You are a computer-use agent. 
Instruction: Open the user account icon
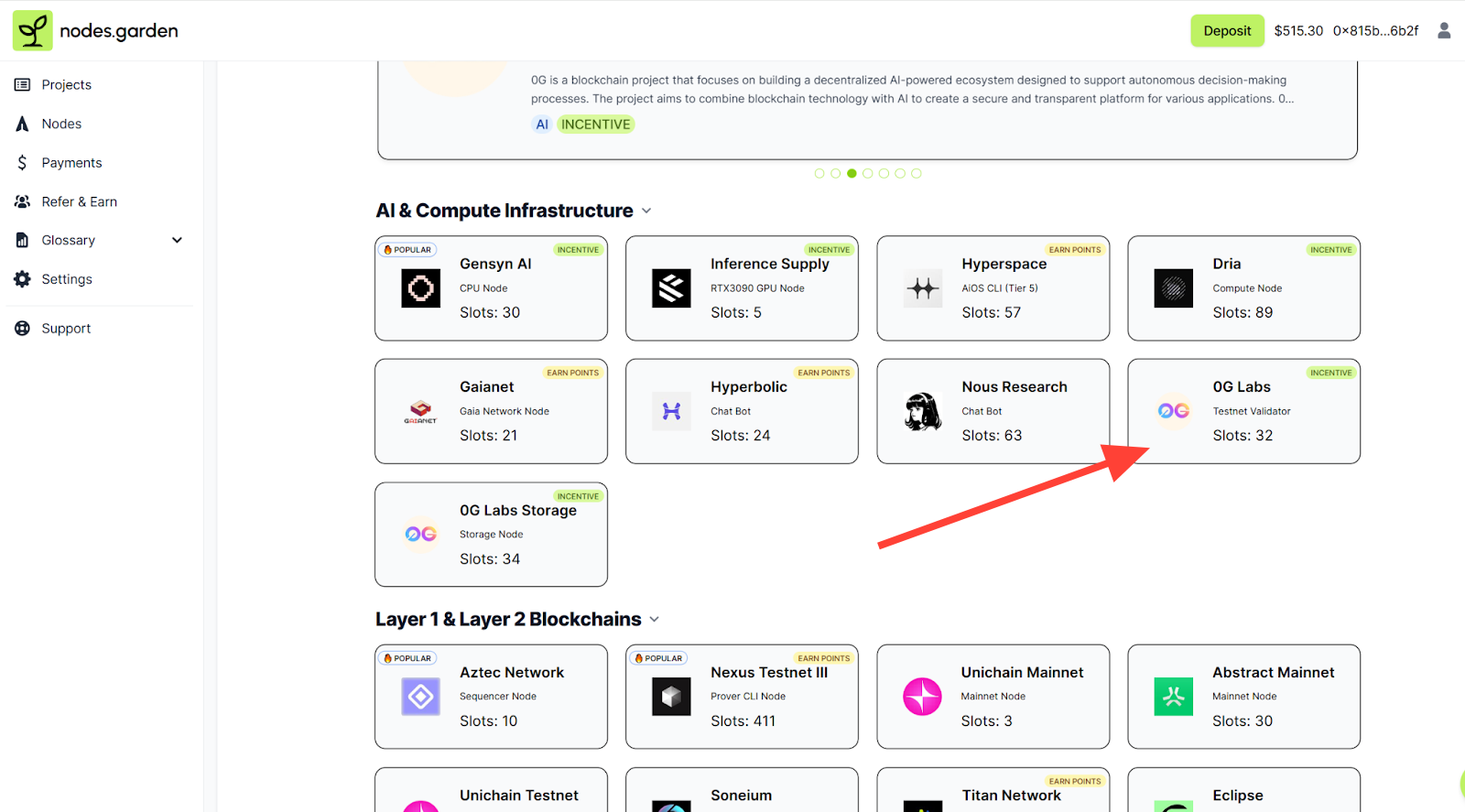point(1444,30)
